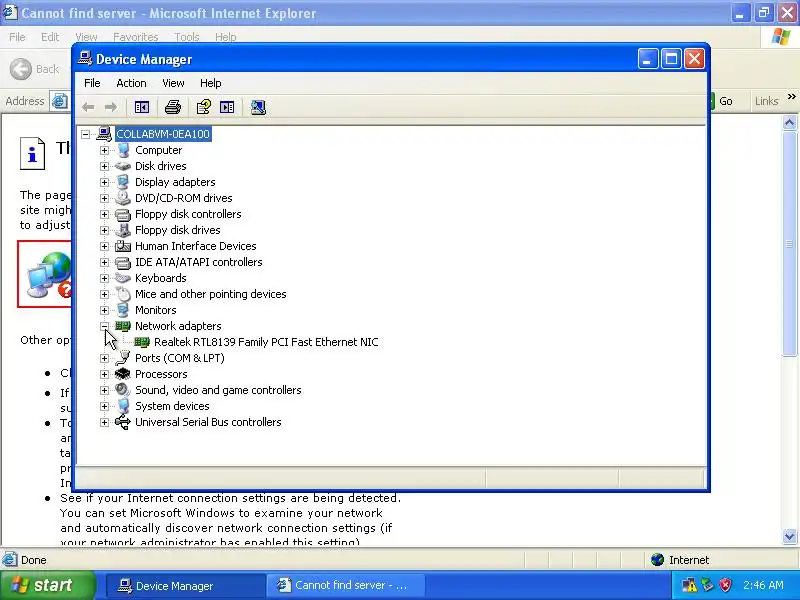Select the Mice and other pointing devices label
The width and height of the screenshot is (800, 600).
pos(210,294)
